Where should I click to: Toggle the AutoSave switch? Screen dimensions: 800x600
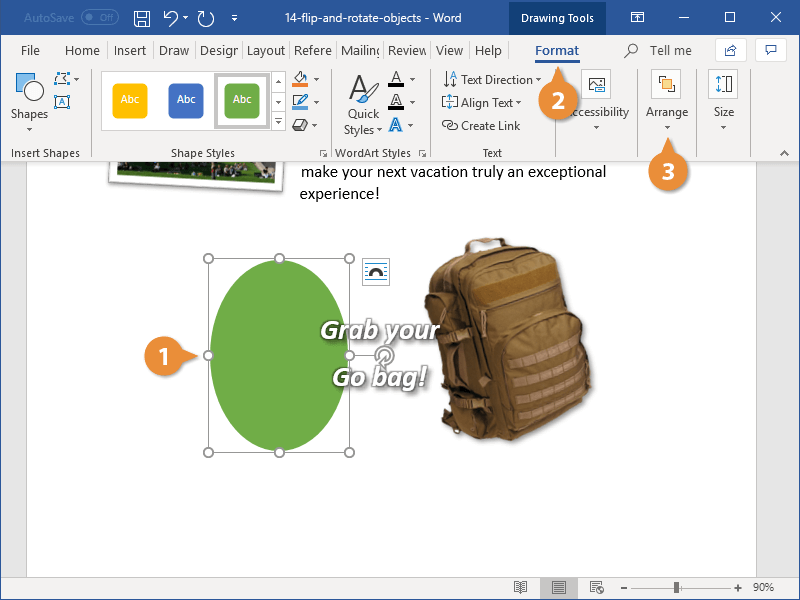[x=99, y=18]
